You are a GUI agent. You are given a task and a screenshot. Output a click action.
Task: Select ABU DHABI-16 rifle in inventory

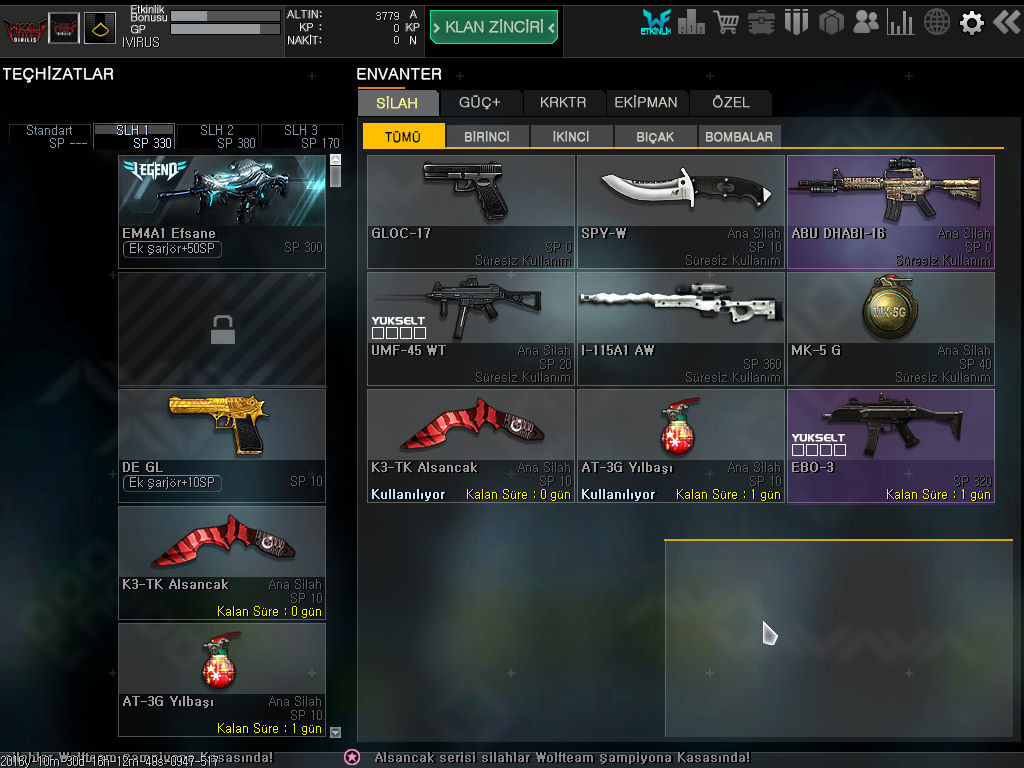coord(891,212)
